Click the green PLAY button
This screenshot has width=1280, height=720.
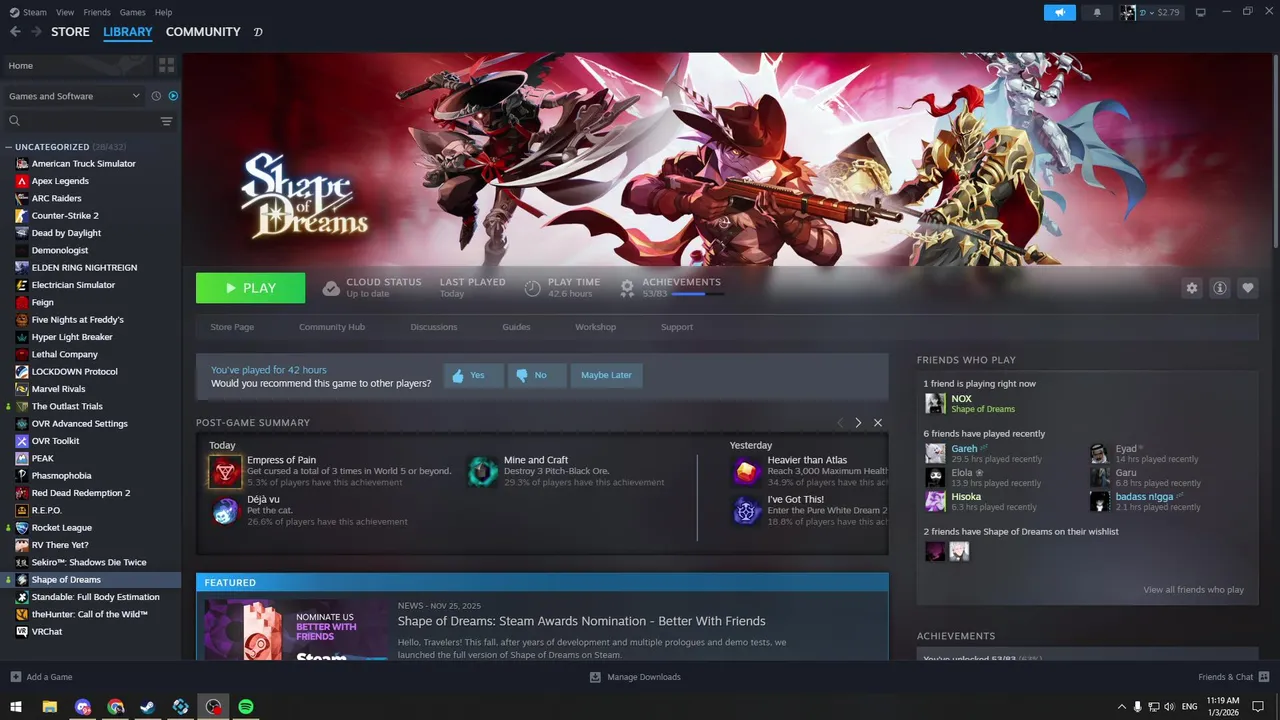pyautogui.click(x=251, y=288)
